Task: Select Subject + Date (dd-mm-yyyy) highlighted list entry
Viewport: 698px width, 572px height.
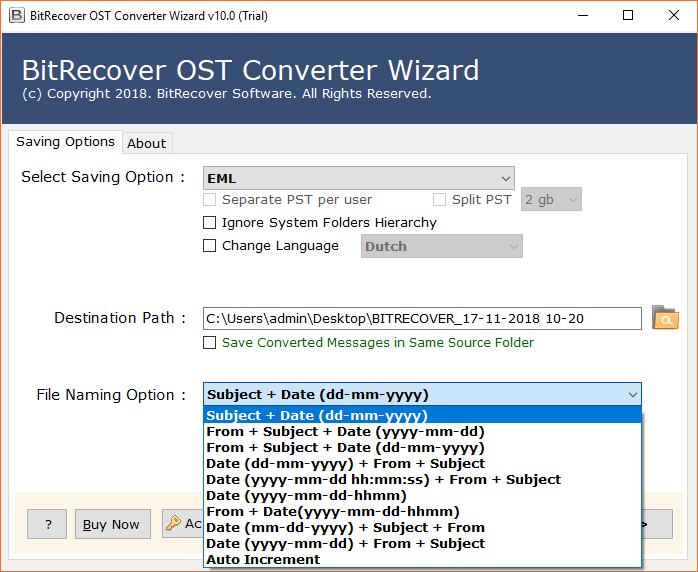Action: [422, 415]
